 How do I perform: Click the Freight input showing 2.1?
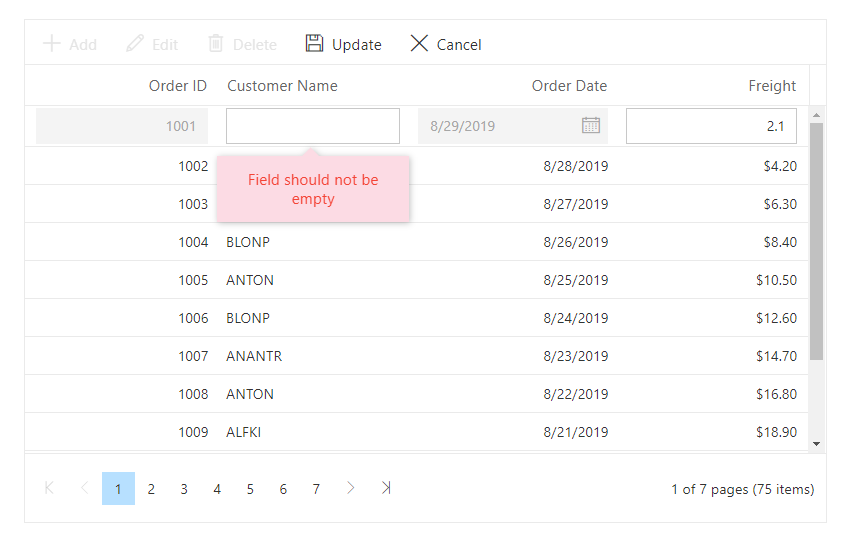[x=711, y=126]
